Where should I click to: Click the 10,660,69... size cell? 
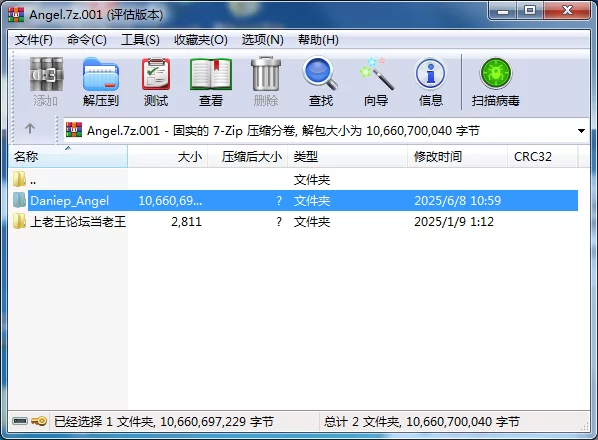pos(170,201)
